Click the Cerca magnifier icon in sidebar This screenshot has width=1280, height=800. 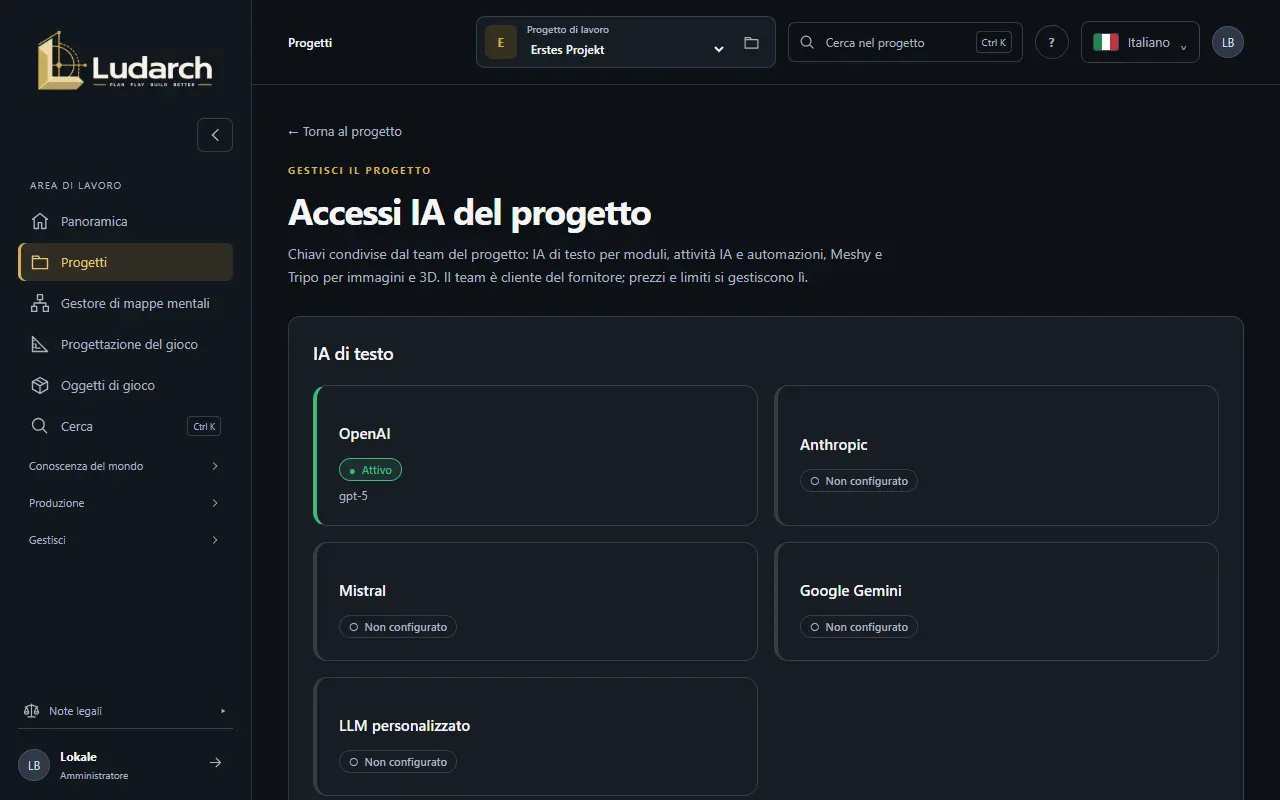40,426
